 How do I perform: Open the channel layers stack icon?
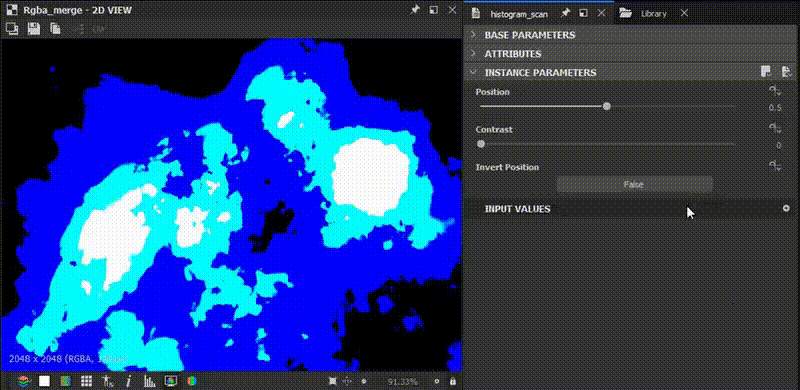click(23, 381)
